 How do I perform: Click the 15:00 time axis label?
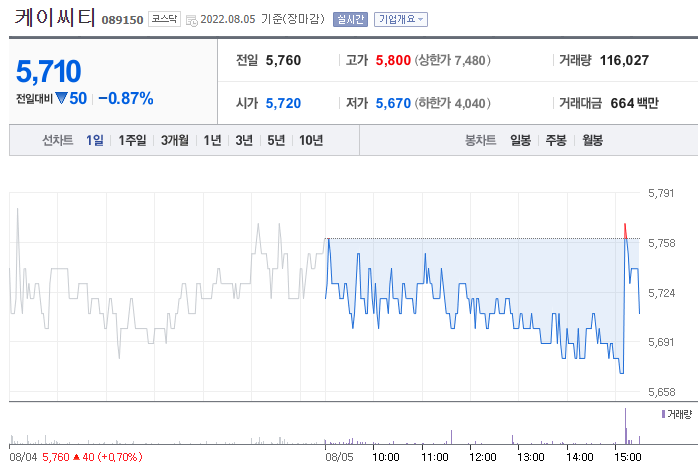tap(628, 457)
